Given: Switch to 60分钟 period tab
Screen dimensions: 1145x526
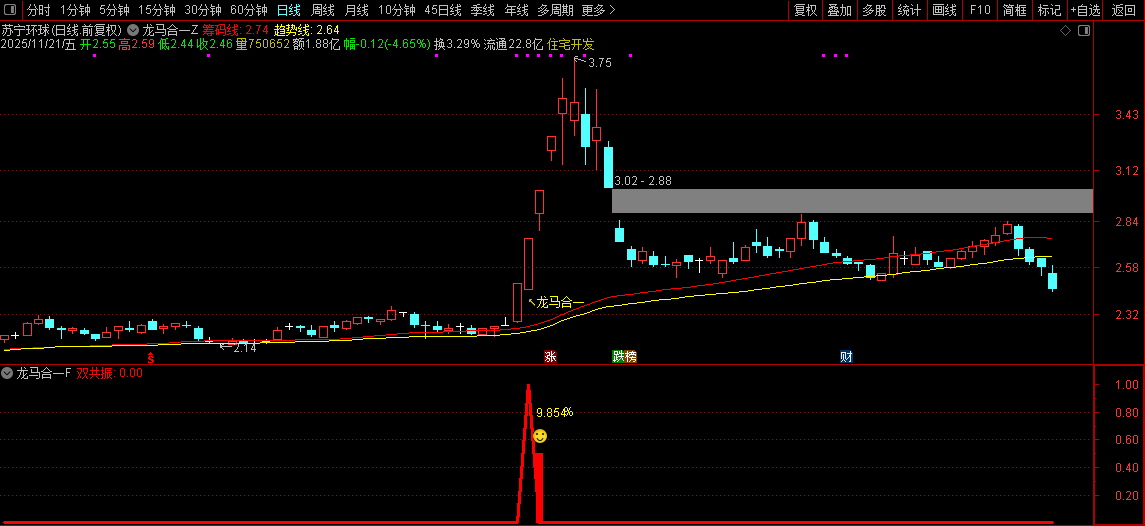Looking at the screenshot, I should (248, 10).
